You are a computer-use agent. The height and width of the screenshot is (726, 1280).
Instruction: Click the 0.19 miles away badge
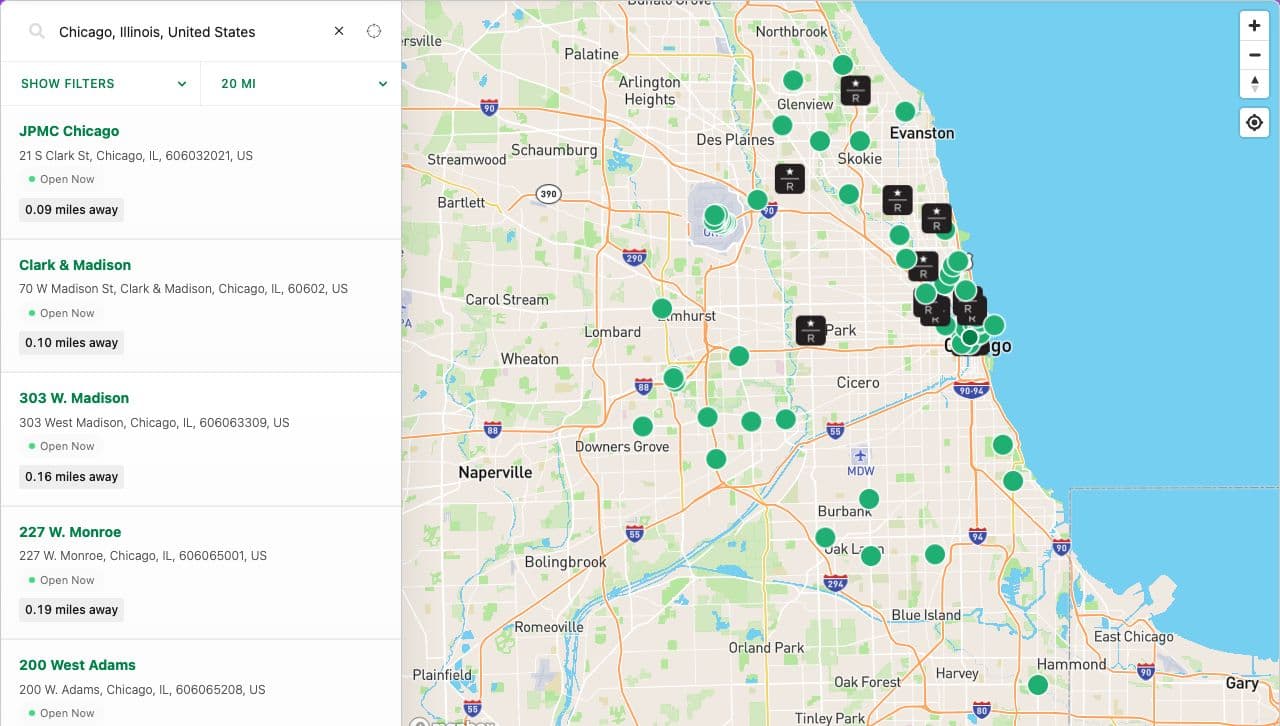pyautogui.click(x=71, y=610)
